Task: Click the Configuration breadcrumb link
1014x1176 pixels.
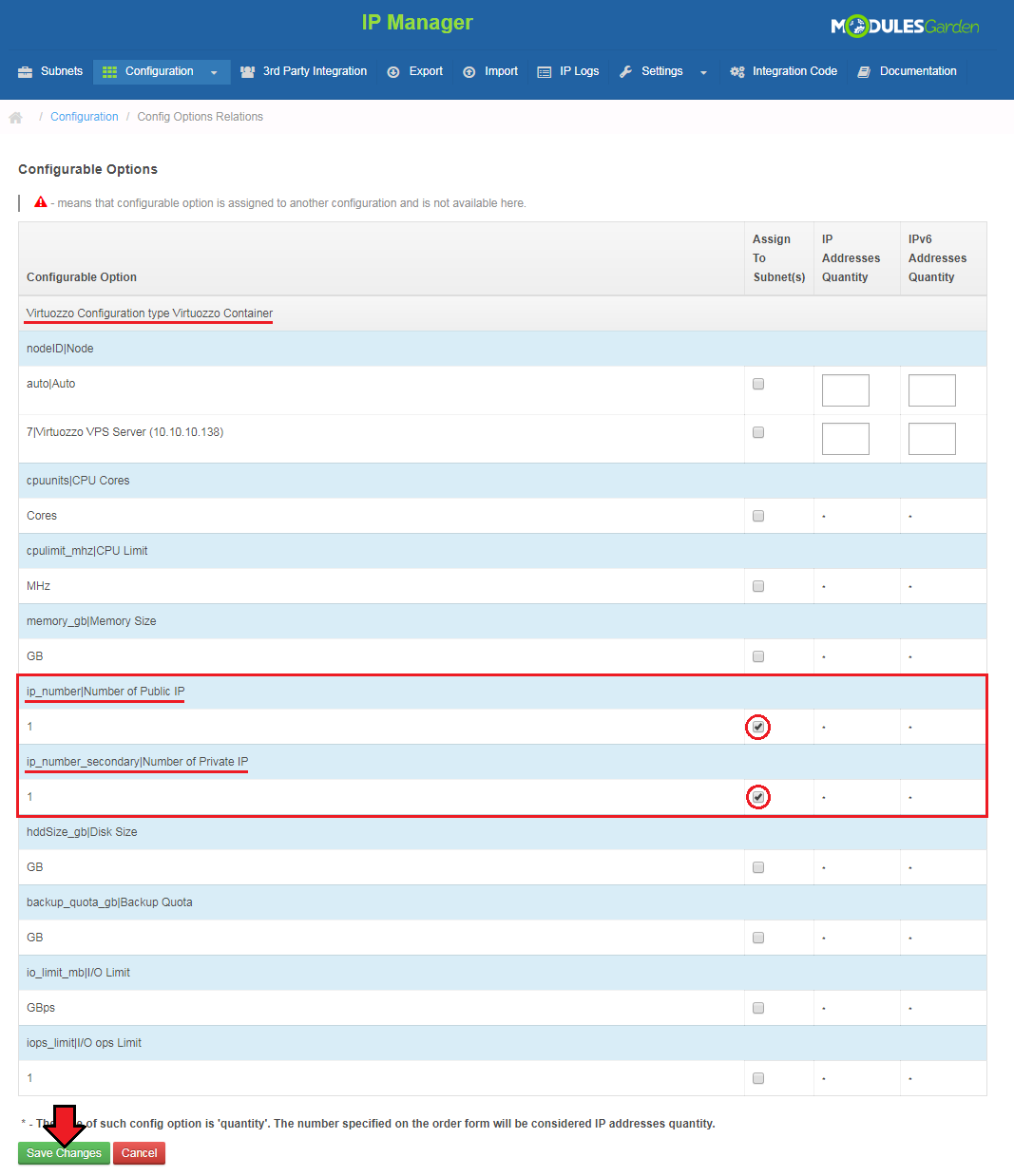Action: click(x=85, y=117)
